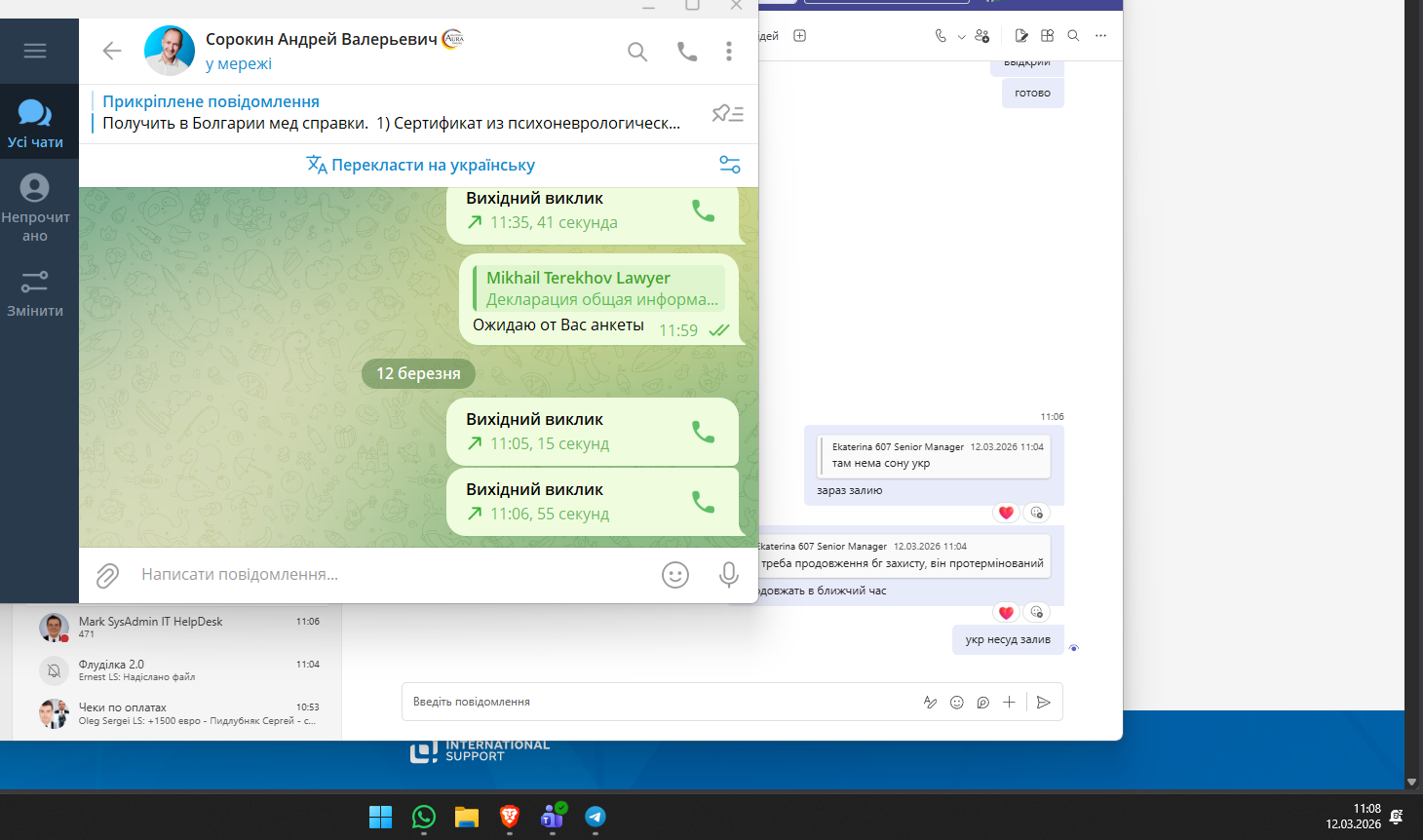This screenshot has width=1423, height=840.
Task: Open Teams more options ellipsis
Action: click(1100, 36)
